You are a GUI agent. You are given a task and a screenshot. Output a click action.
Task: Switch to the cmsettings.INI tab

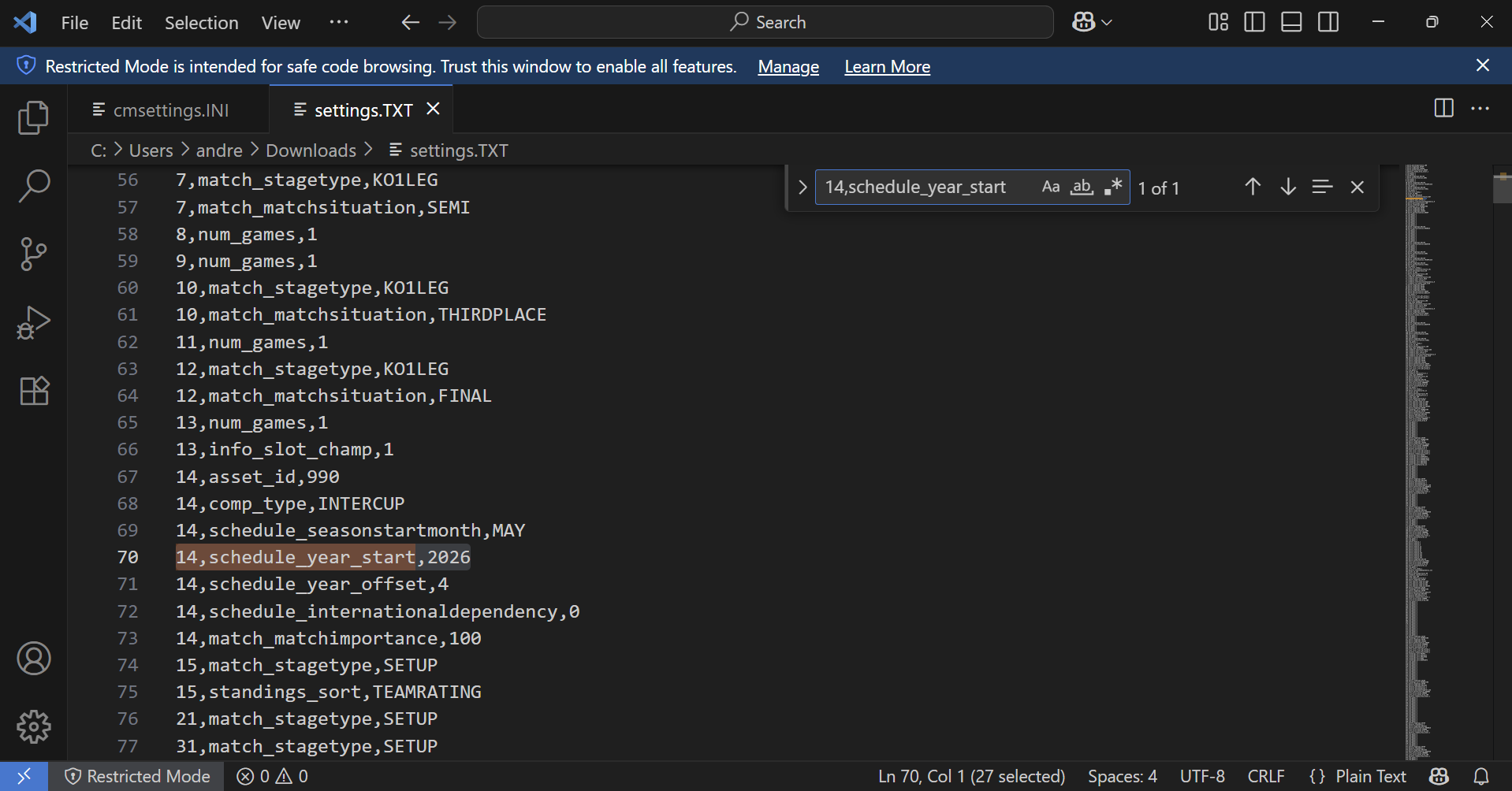coord(170,110)
